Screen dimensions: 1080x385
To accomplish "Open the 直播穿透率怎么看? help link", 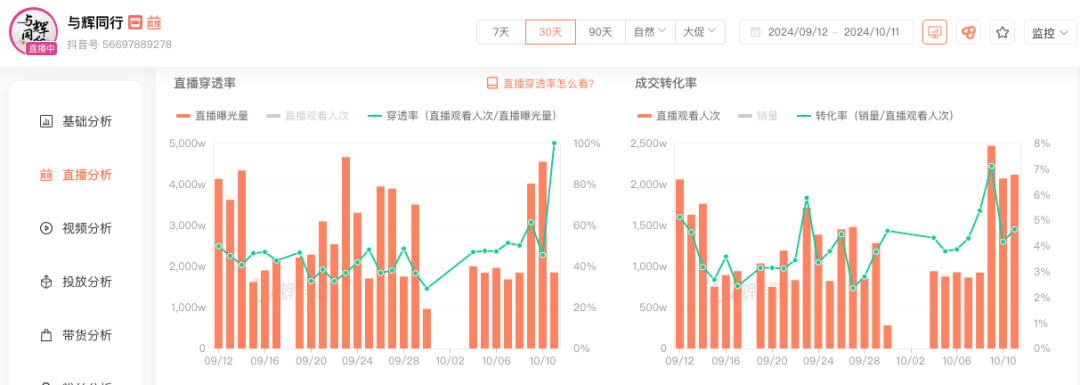I will click(540, 84).
